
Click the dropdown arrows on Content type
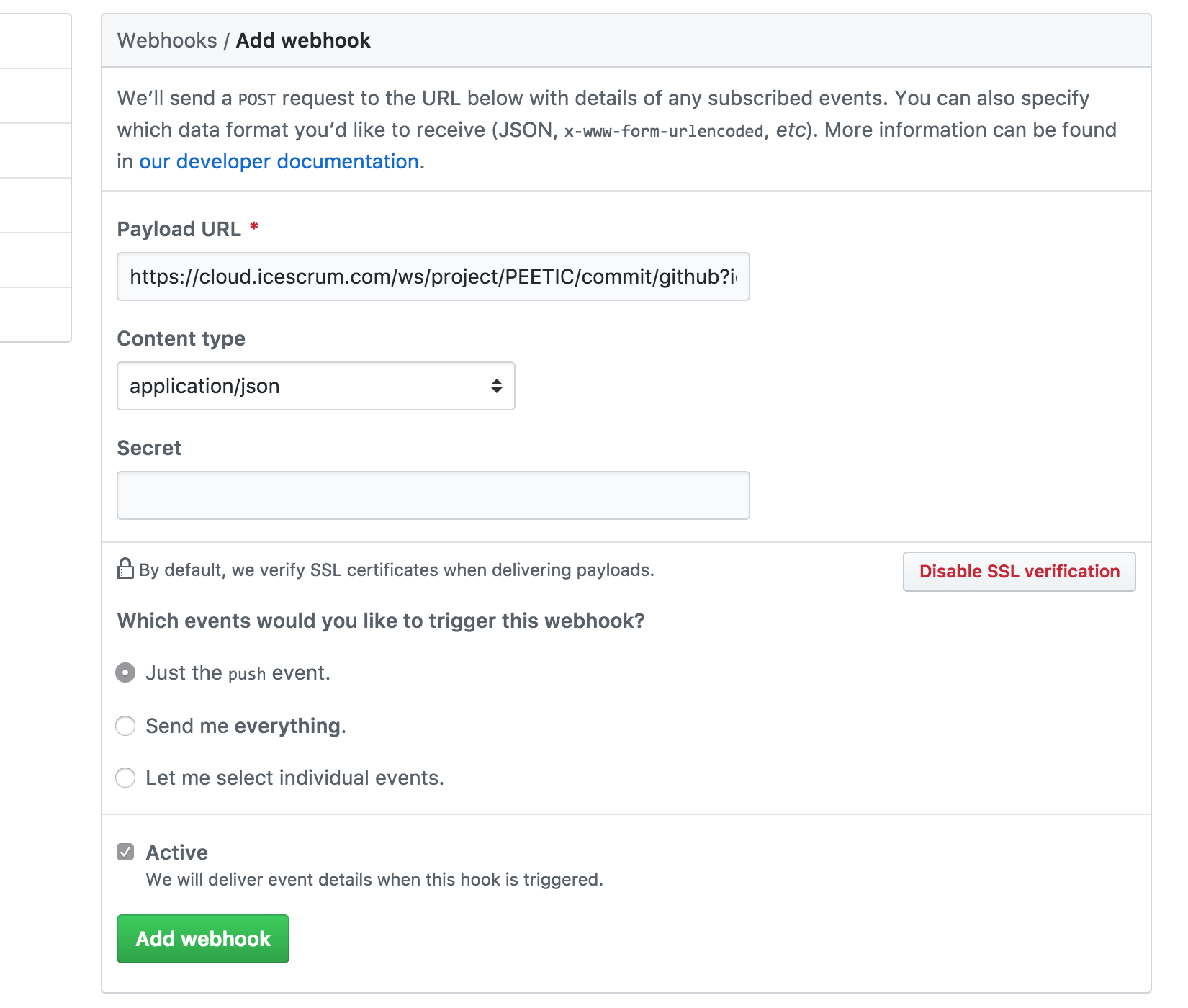pos(497,386)
